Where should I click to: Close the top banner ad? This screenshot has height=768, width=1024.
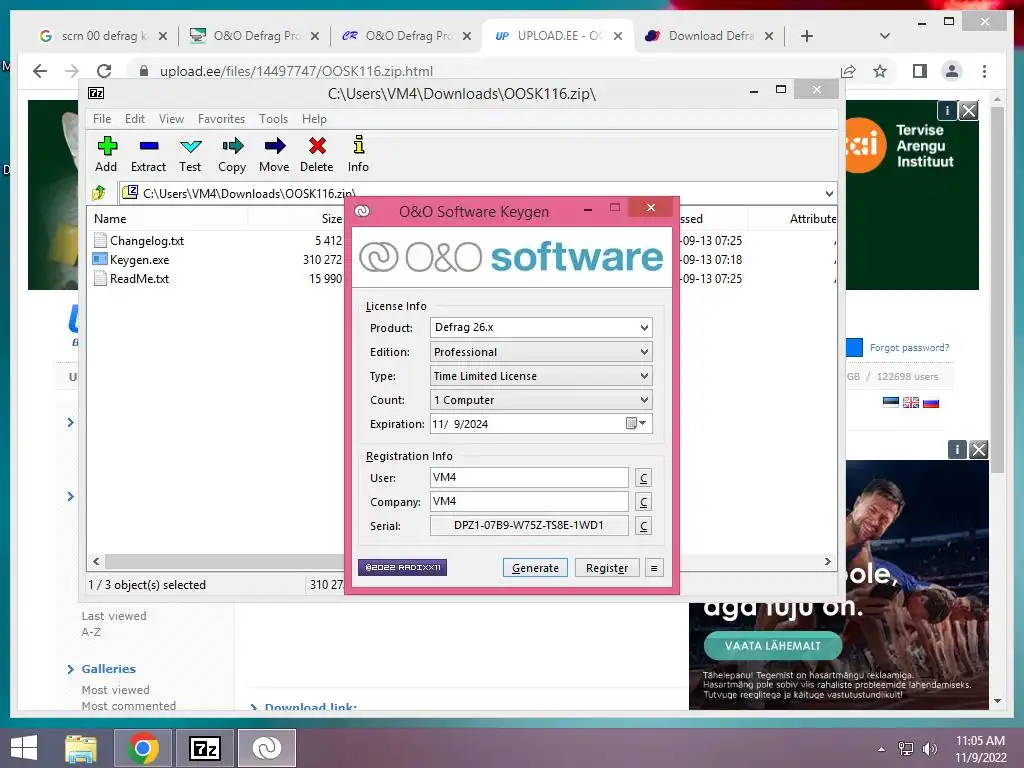(x=968, y=110)
